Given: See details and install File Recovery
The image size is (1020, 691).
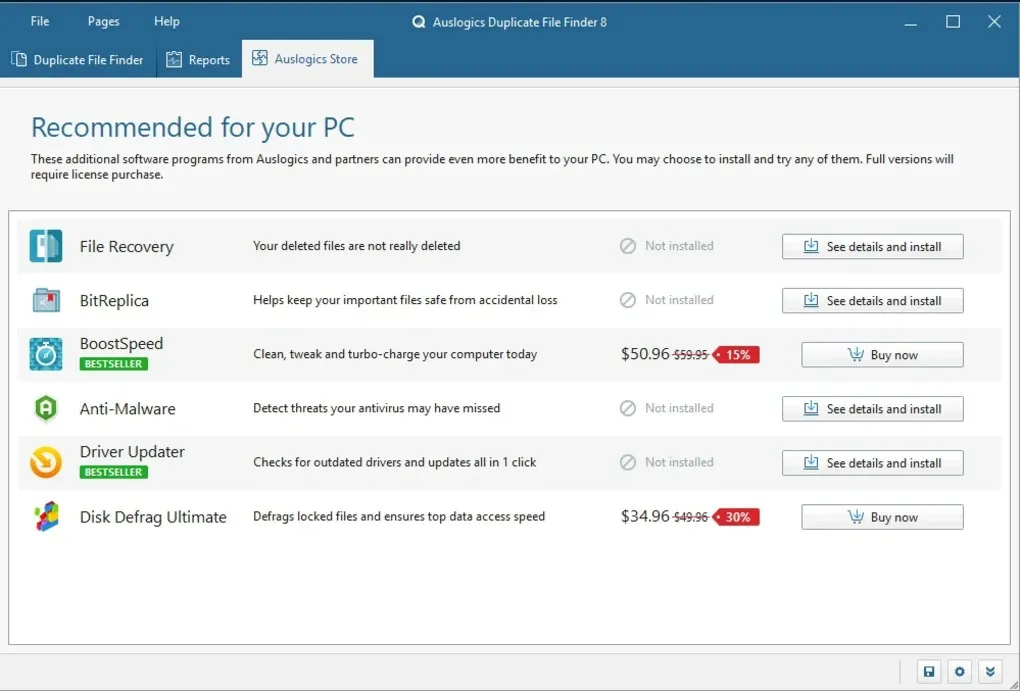Looking at the screenshot, I should pos(872,247).
